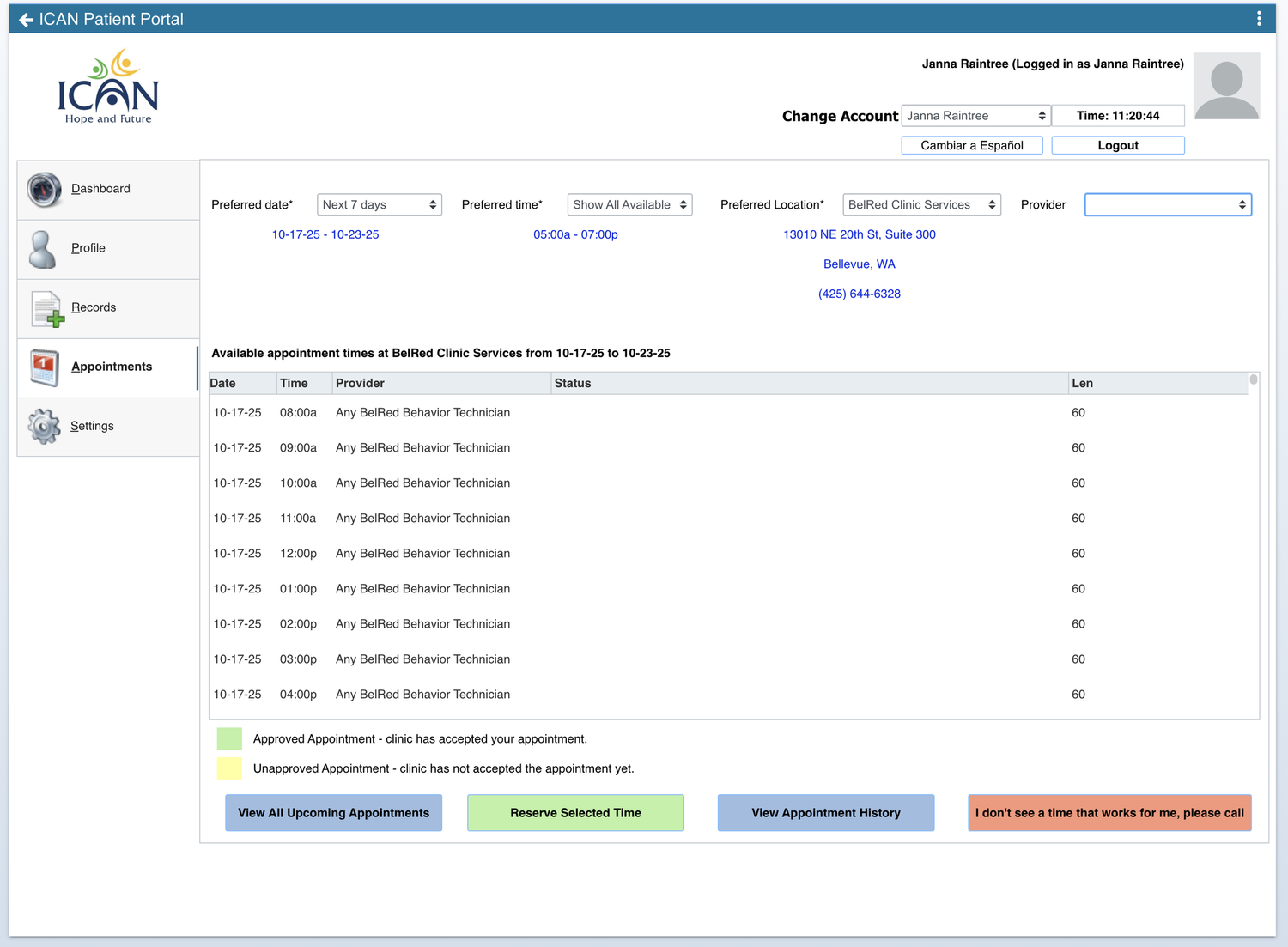Click the profile avatar placeholder image
The image size is (1288, 947).
[1226, 86]
